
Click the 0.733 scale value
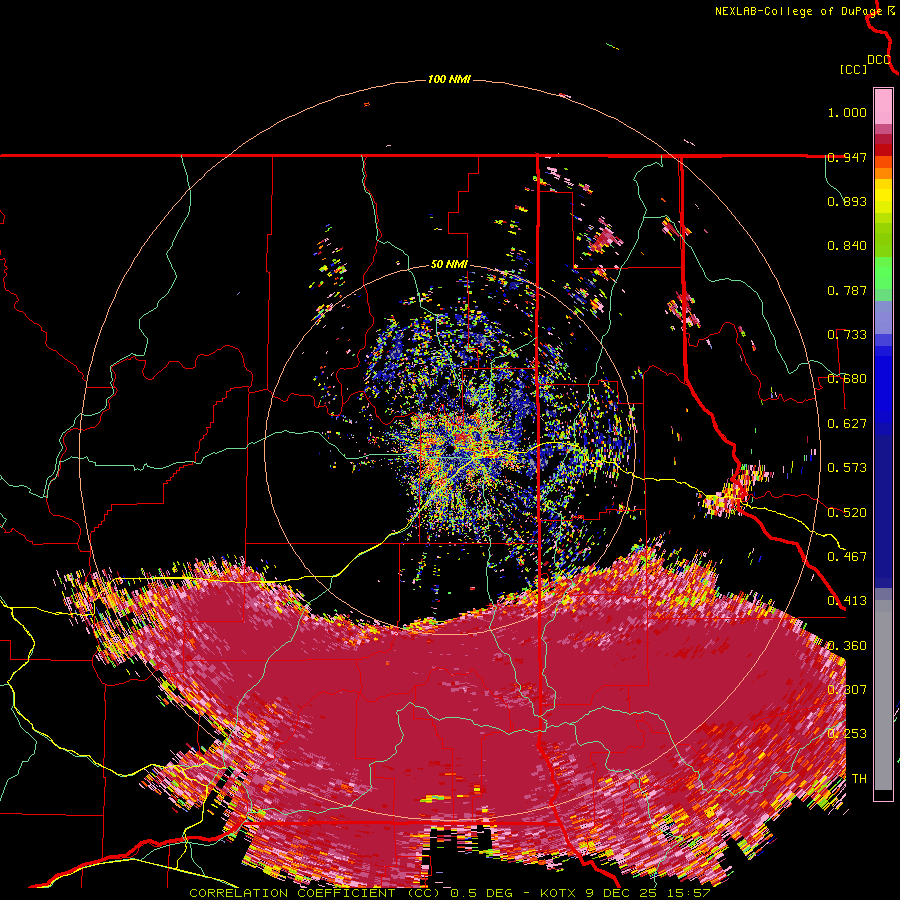point(847,335)
